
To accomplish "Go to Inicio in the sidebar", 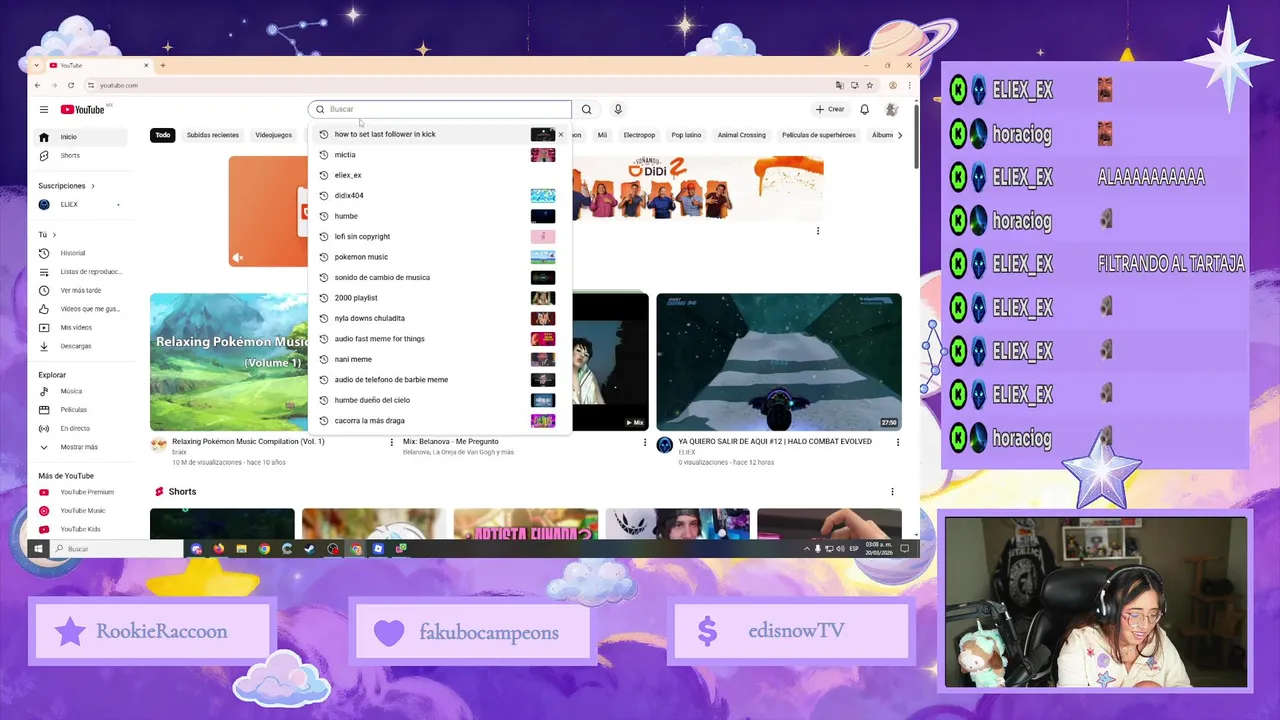I will (82, 137).
